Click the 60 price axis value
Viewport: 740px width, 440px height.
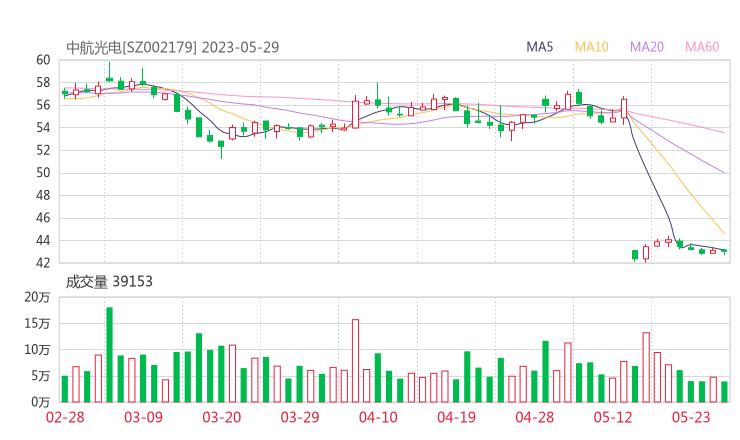43,60
